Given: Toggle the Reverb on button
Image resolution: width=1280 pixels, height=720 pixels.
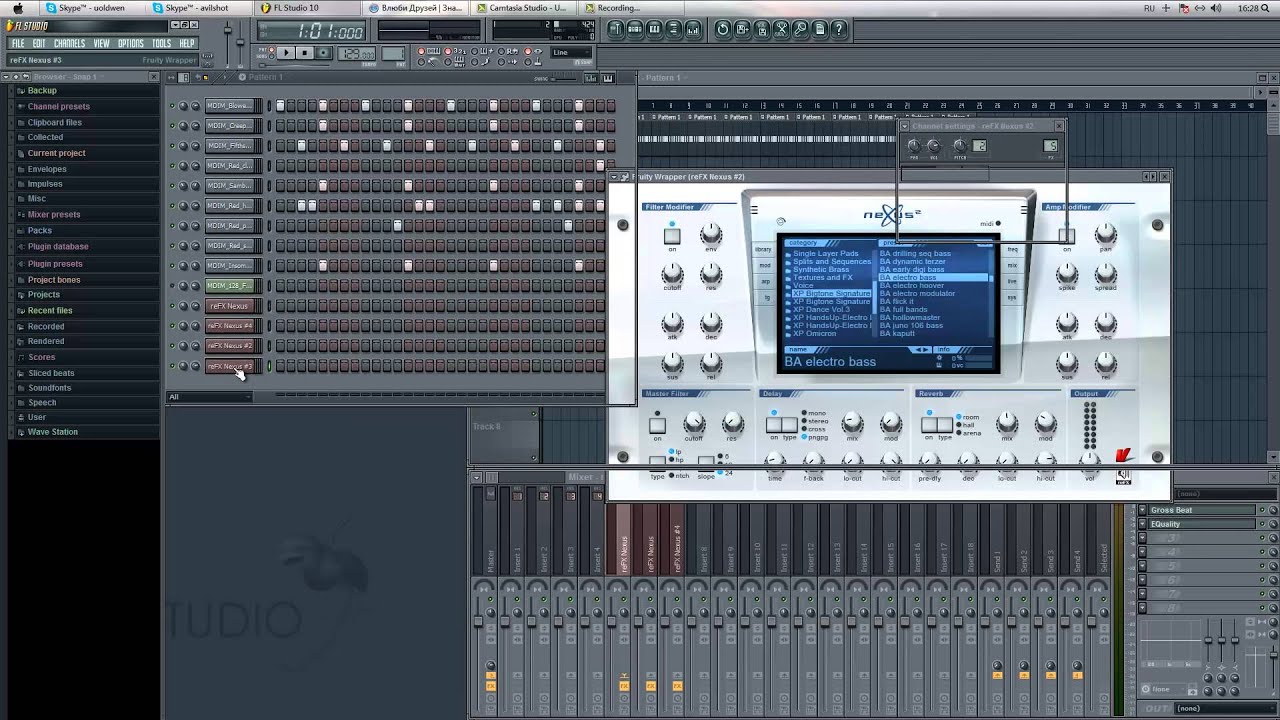Looking at the screenshot, I should (929, 425).
